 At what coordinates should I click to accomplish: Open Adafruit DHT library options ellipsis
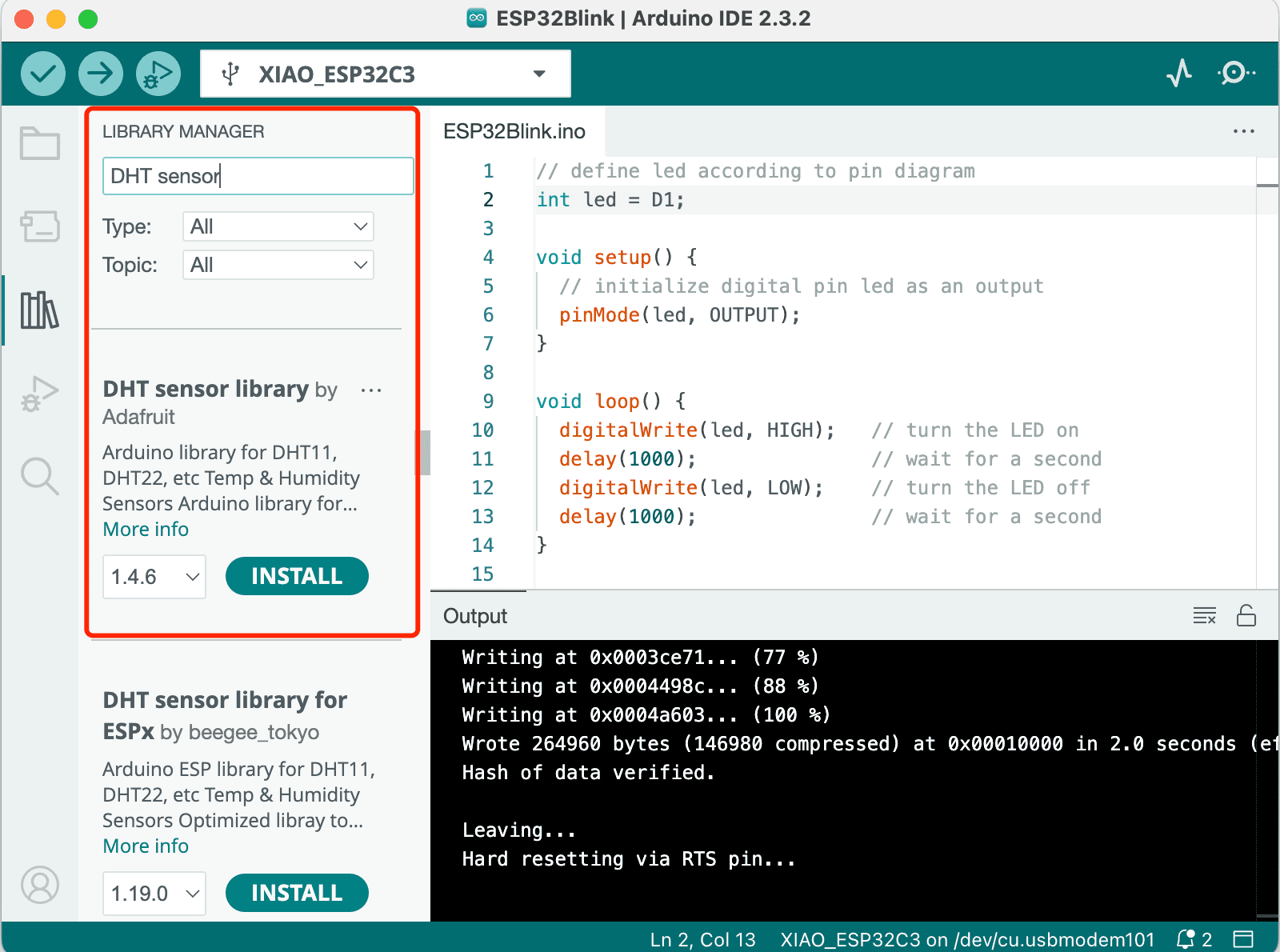371,390
